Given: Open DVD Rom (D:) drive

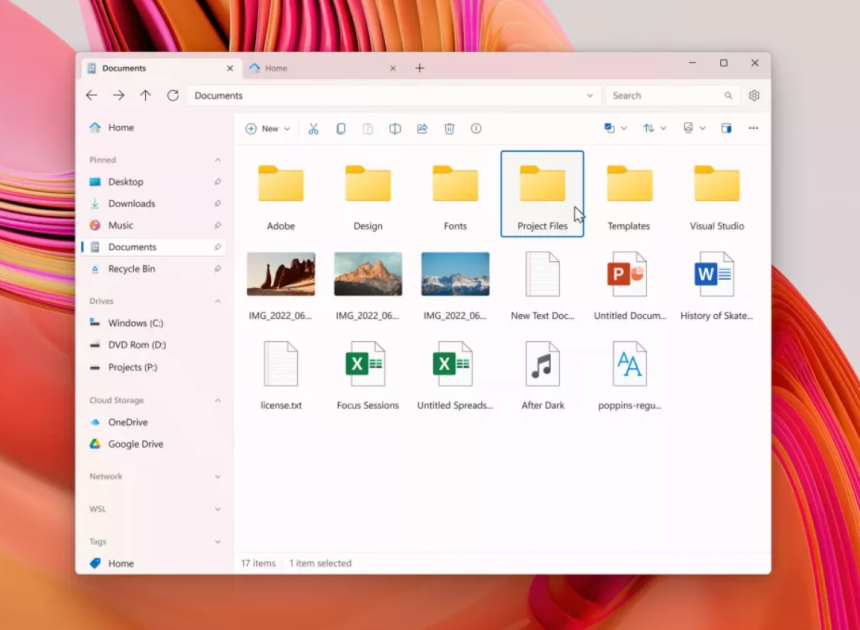Looking at the screenshot, I should pos(154,345).
